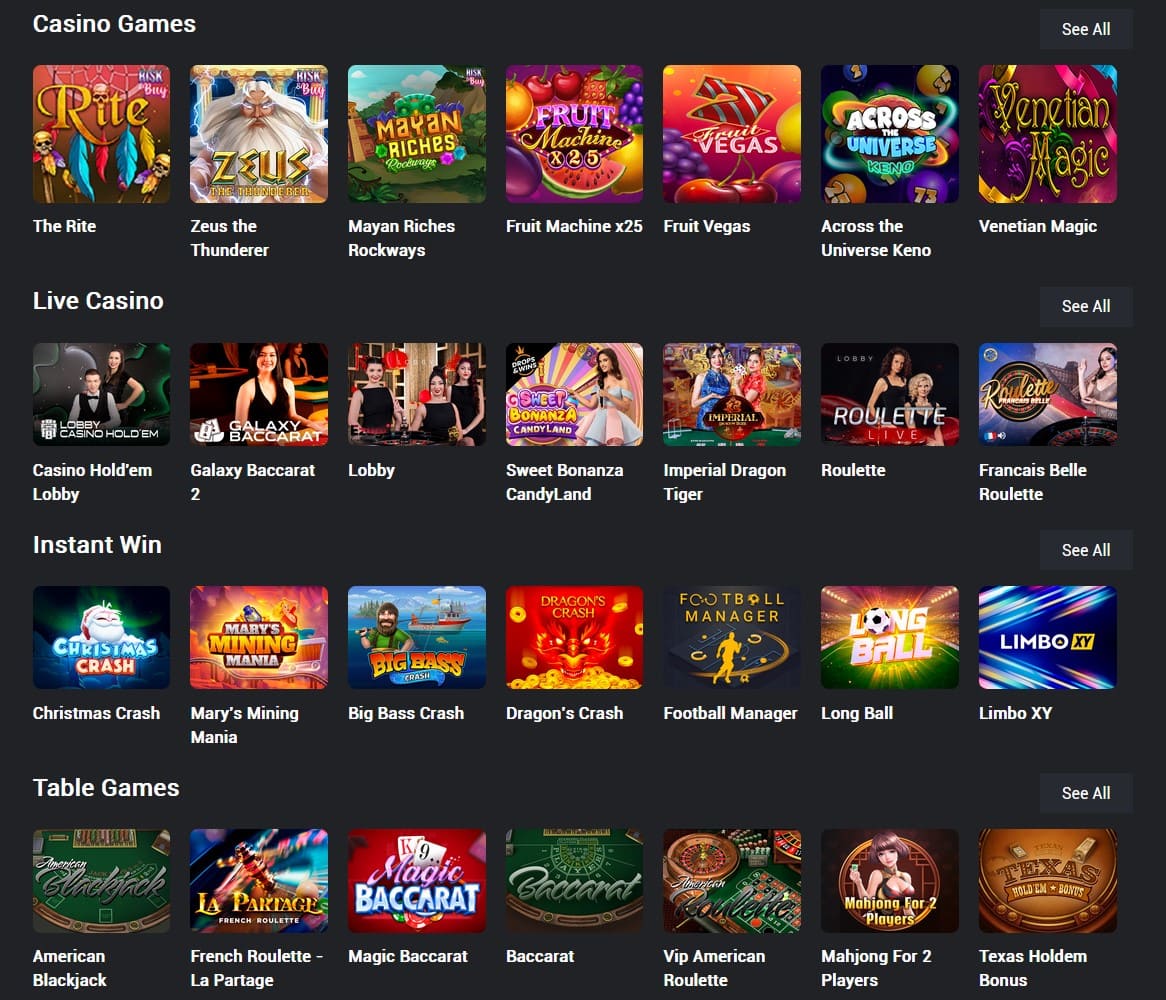Open Dragon's Crash game tile
The width and height of the screenshot is (1166, 1000).
(x=574, y=637)
